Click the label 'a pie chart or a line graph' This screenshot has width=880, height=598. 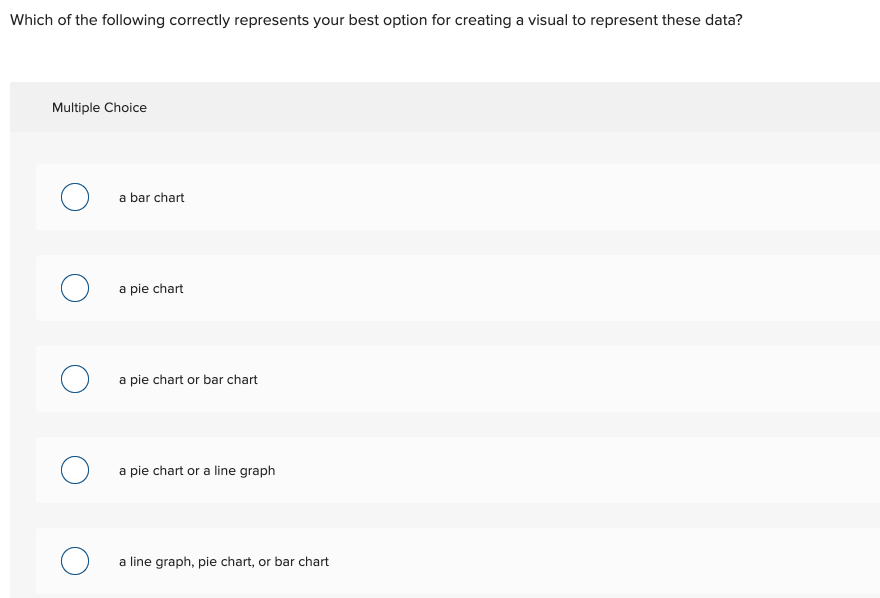click(196, 470)
